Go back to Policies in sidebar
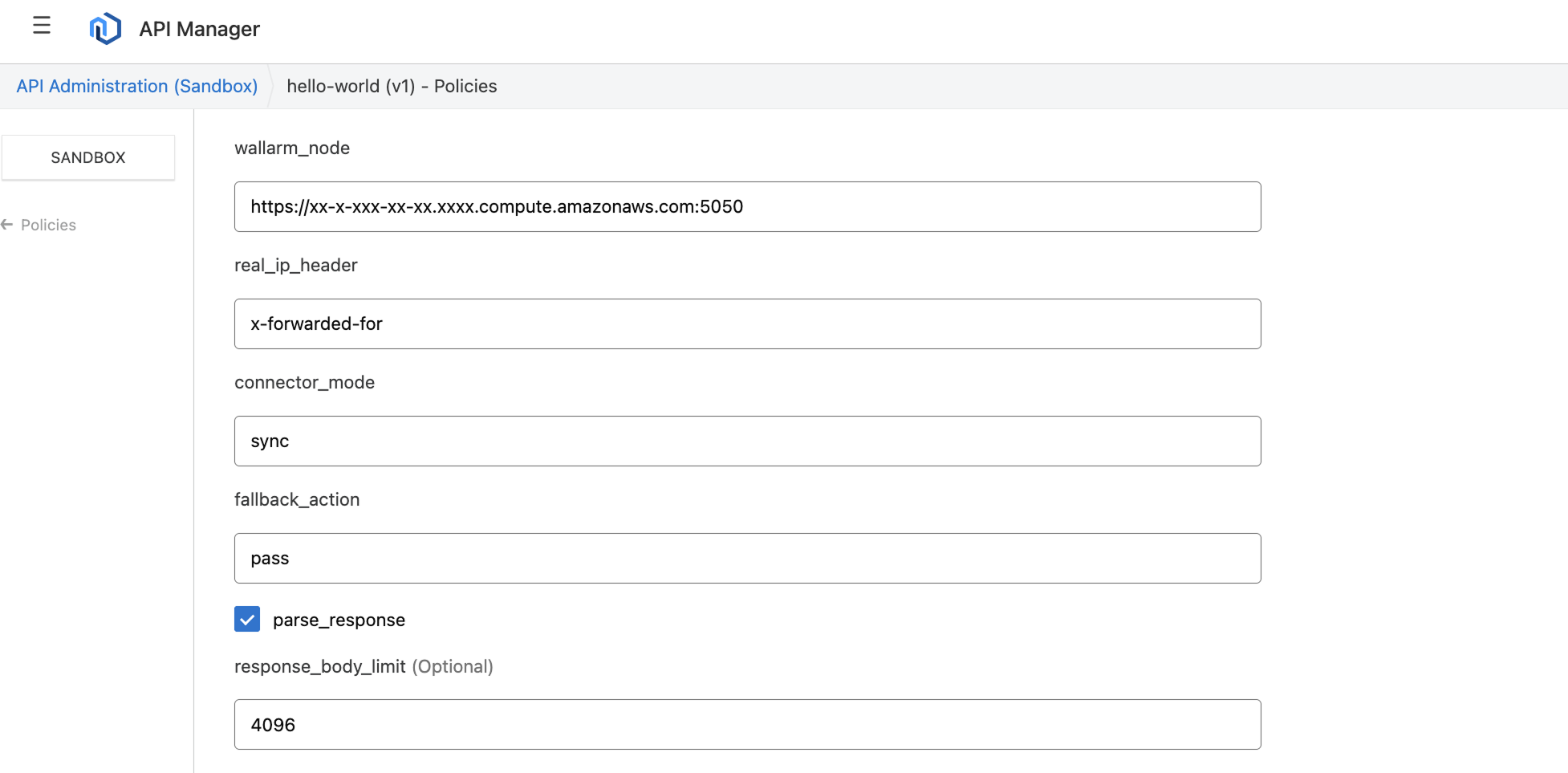Screen dimensions: 1568x773 (48, 226)
